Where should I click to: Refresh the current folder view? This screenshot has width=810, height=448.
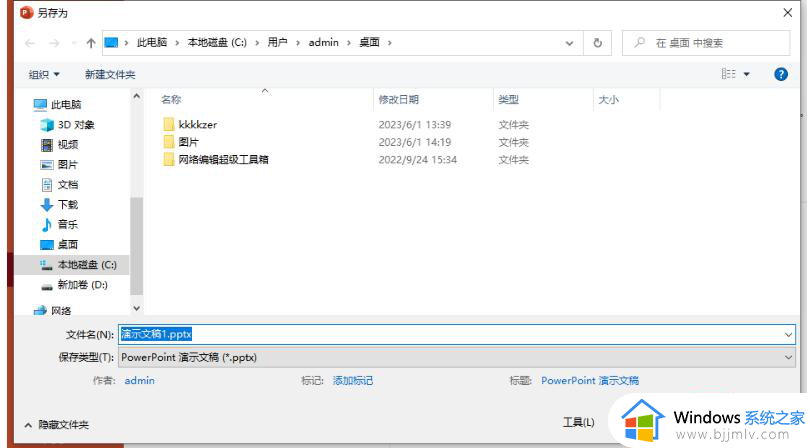pos(598,43)
